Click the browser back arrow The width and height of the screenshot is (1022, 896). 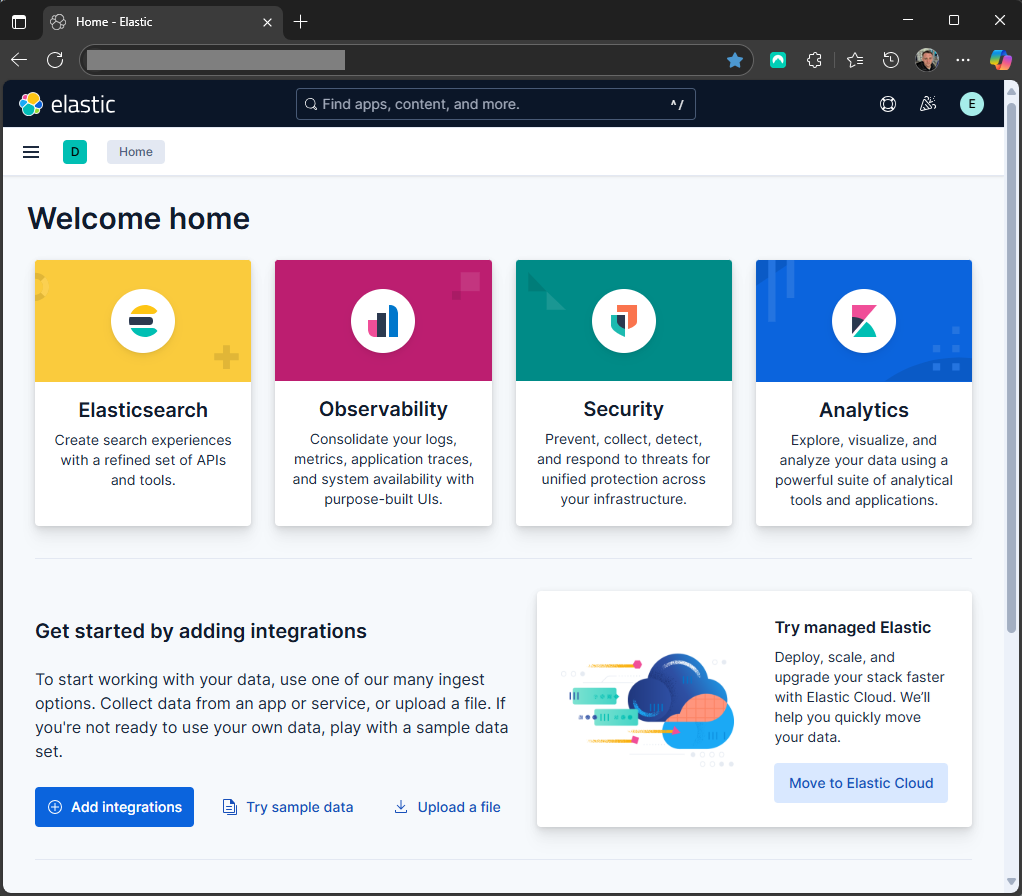pyautogui.click(x=19, y=60)
